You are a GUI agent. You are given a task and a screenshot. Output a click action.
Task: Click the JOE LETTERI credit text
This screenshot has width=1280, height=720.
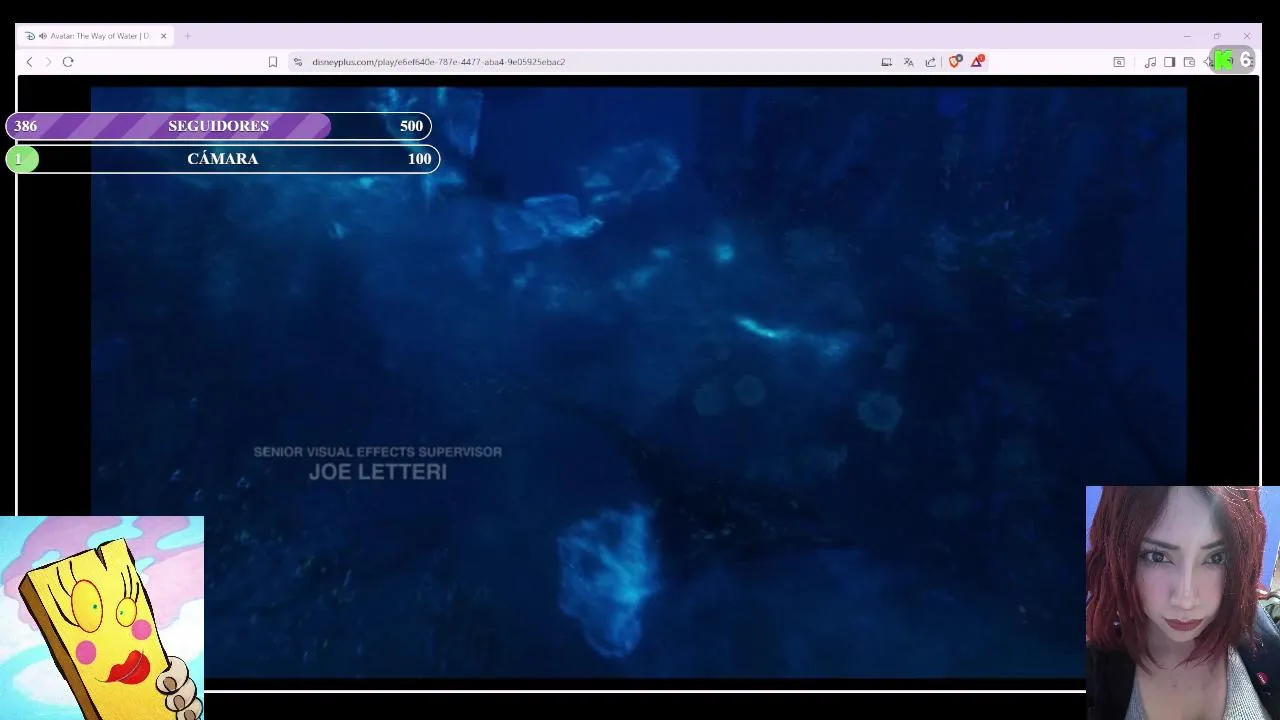[378, 472]
